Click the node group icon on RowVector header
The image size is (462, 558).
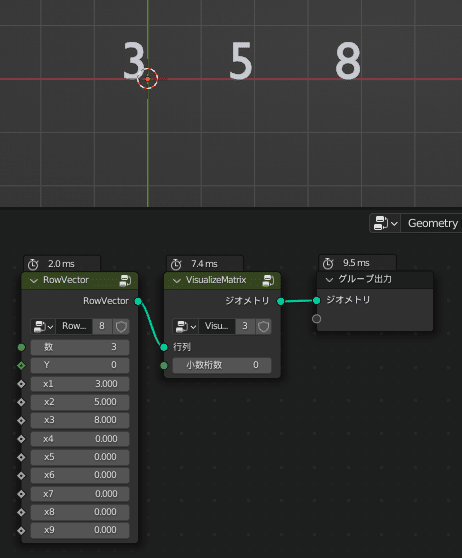click(125, 280)
